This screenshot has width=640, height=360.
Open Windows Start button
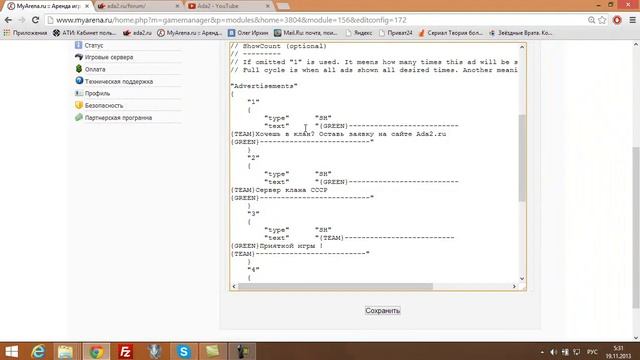tap(11, 351)
